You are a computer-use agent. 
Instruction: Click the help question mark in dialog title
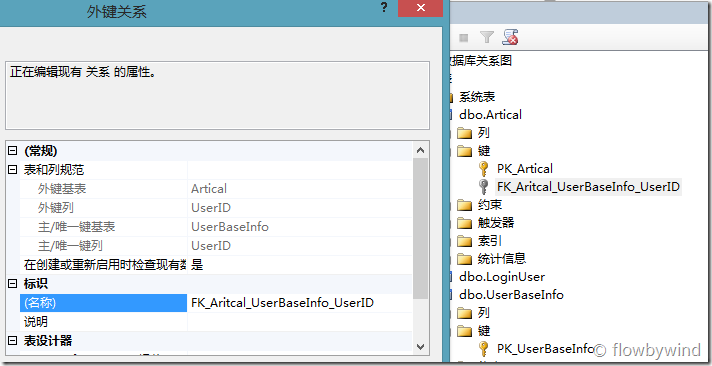[384, 8]
